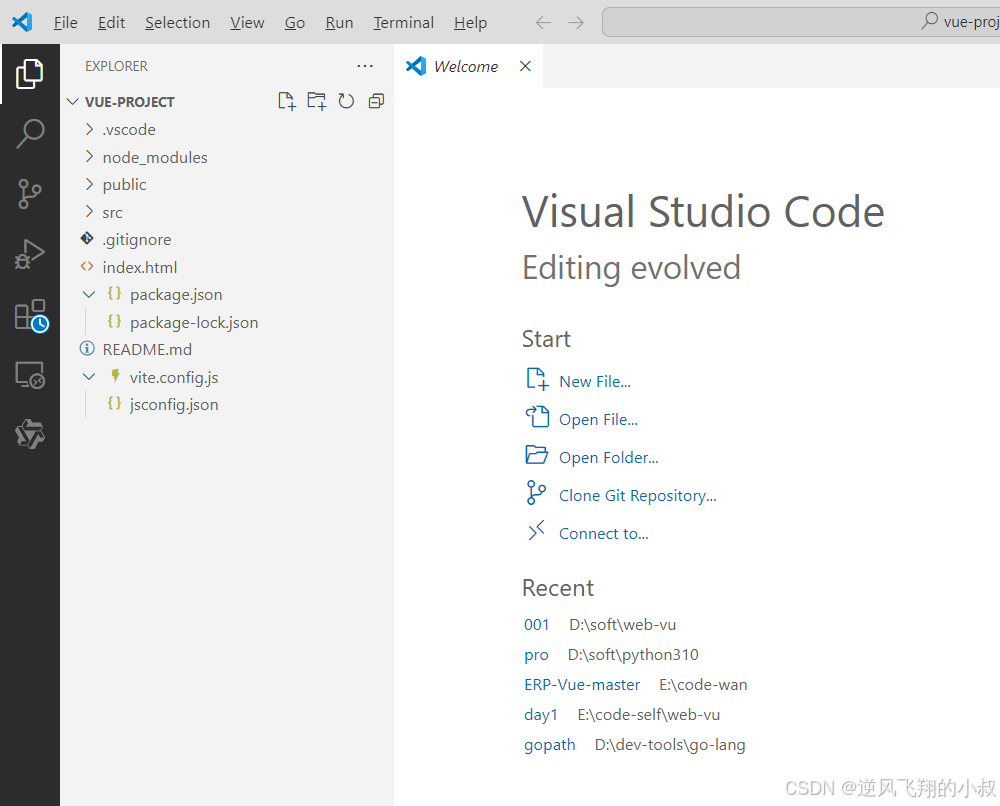Open the Run menu
Image resolution: width=1000 pixels, height=806 pixels.
click(x=339, y=23)
